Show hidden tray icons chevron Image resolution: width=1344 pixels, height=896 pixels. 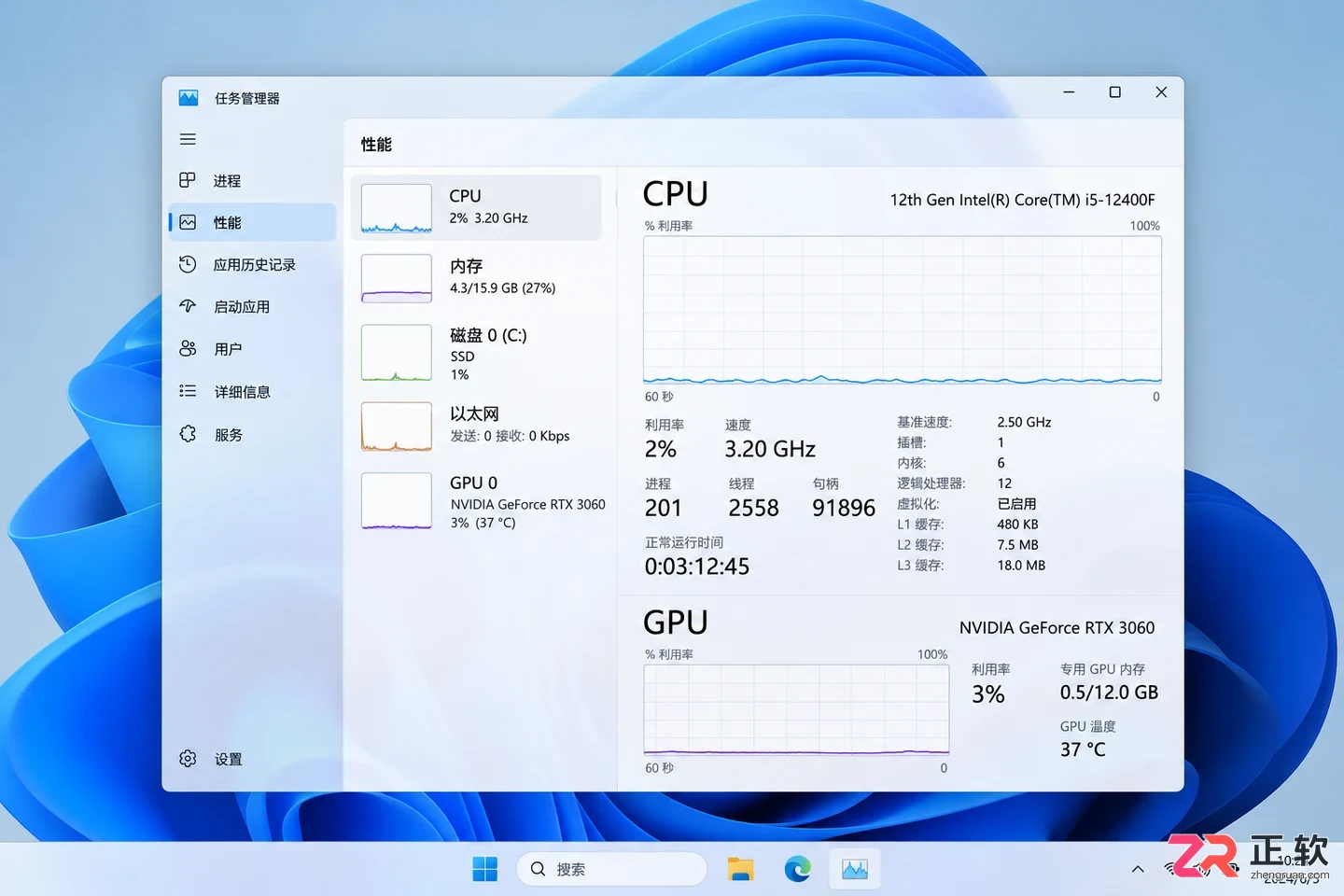(1138, 869)
